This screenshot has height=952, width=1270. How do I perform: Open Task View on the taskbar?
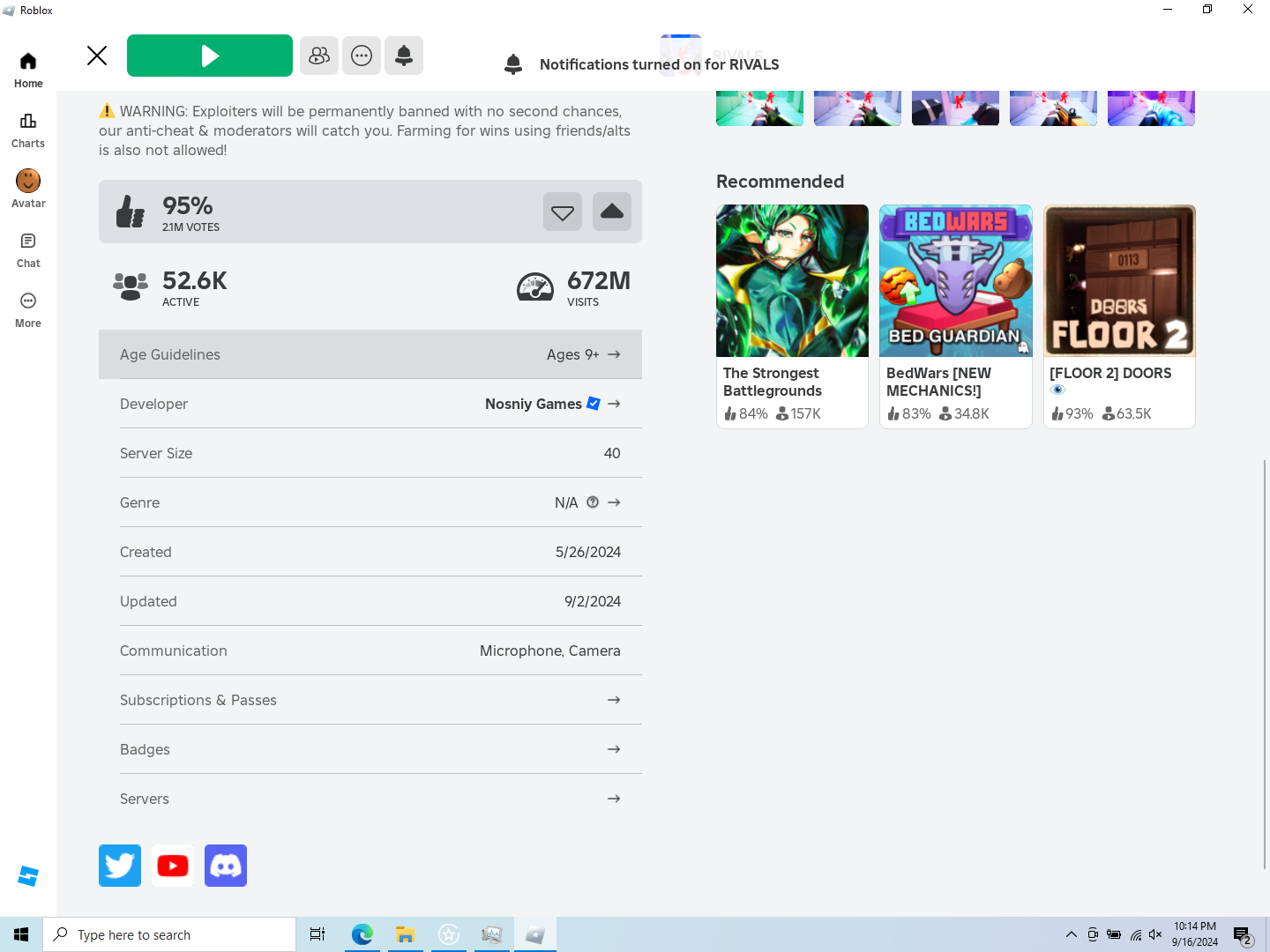tap(317, 934)
